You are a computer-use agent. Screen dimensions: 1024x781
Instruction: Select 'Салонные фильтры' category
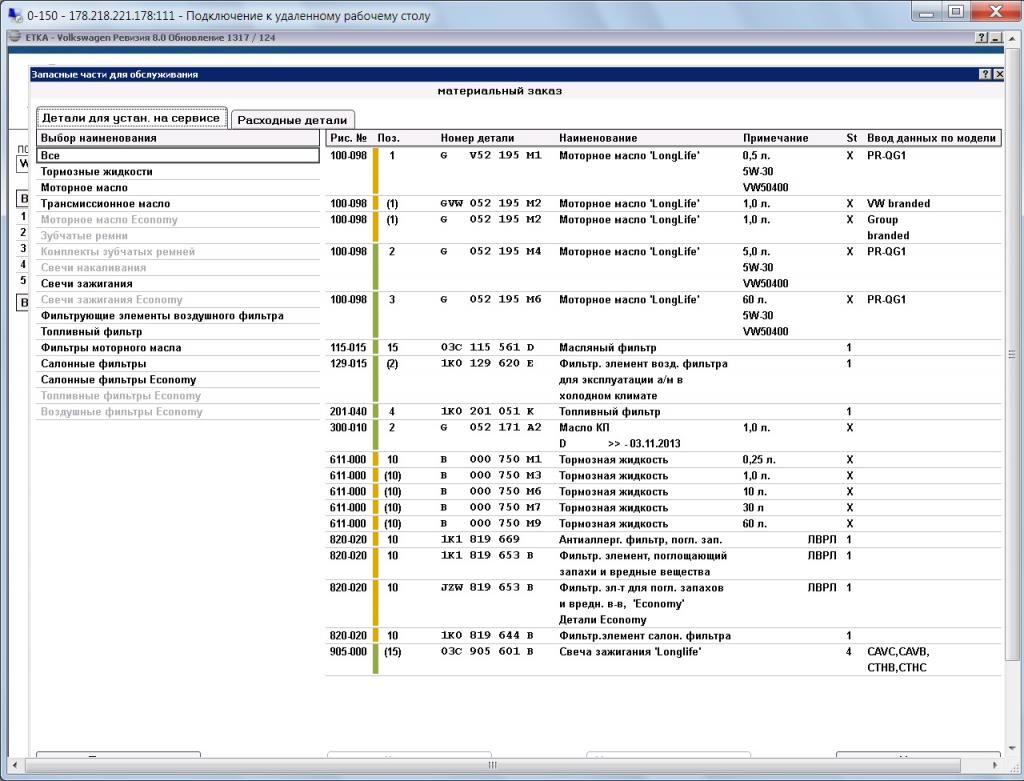point(178,364)
